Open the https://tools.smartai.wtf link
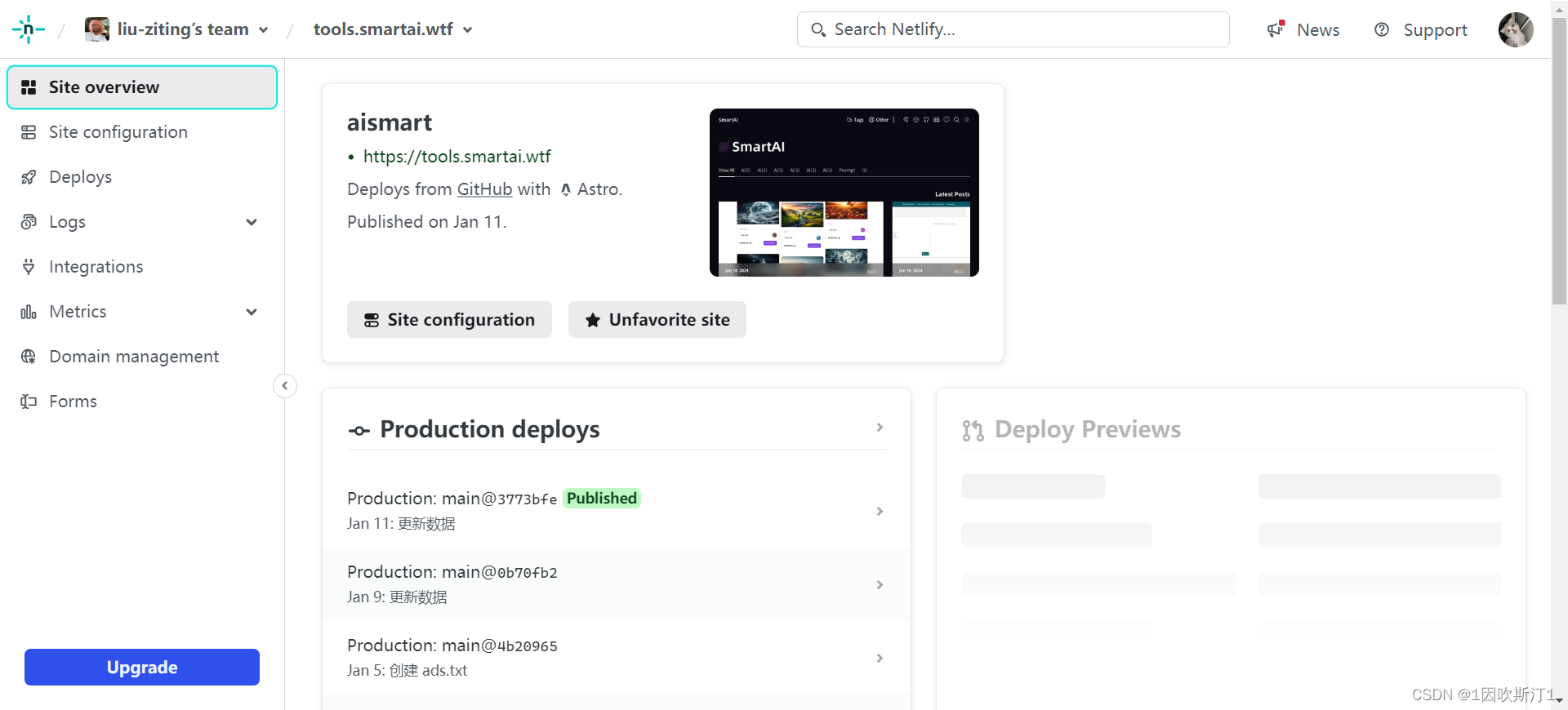This screenshot has height=710, width=1568. (457, 157)
